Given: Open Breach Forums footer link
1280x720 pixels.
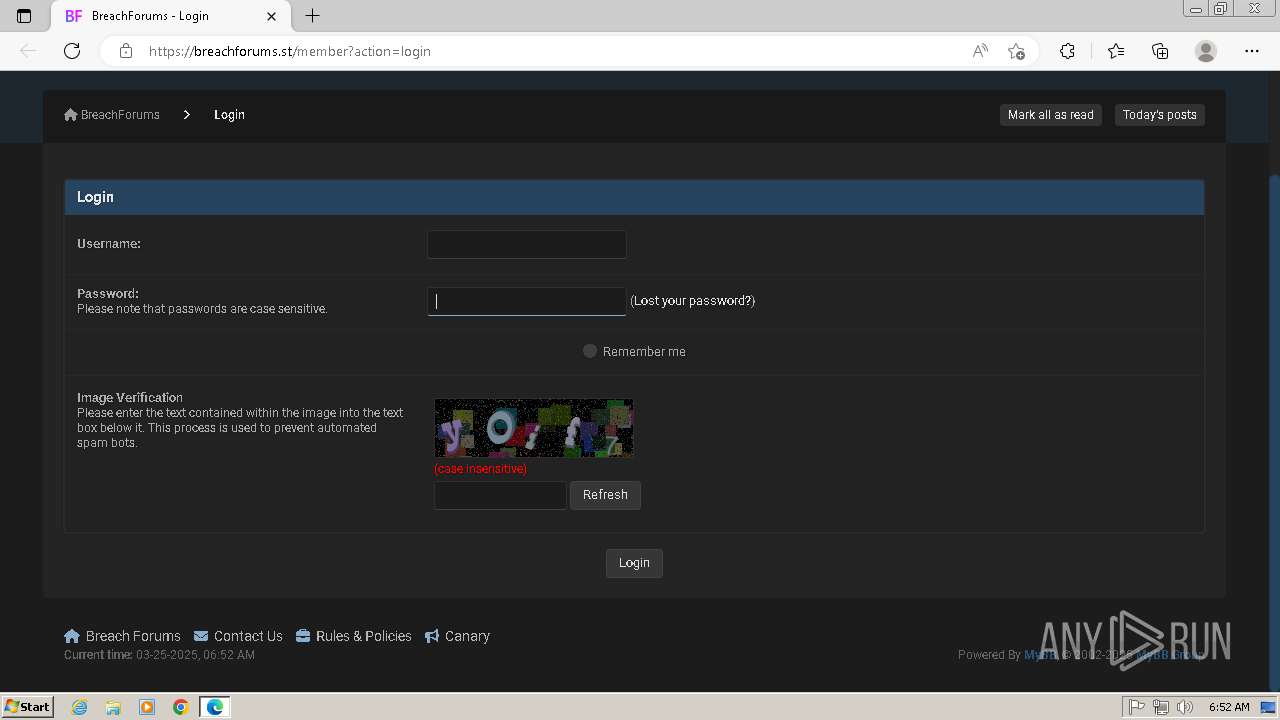Looking at the screenshot, I should 122,636.
